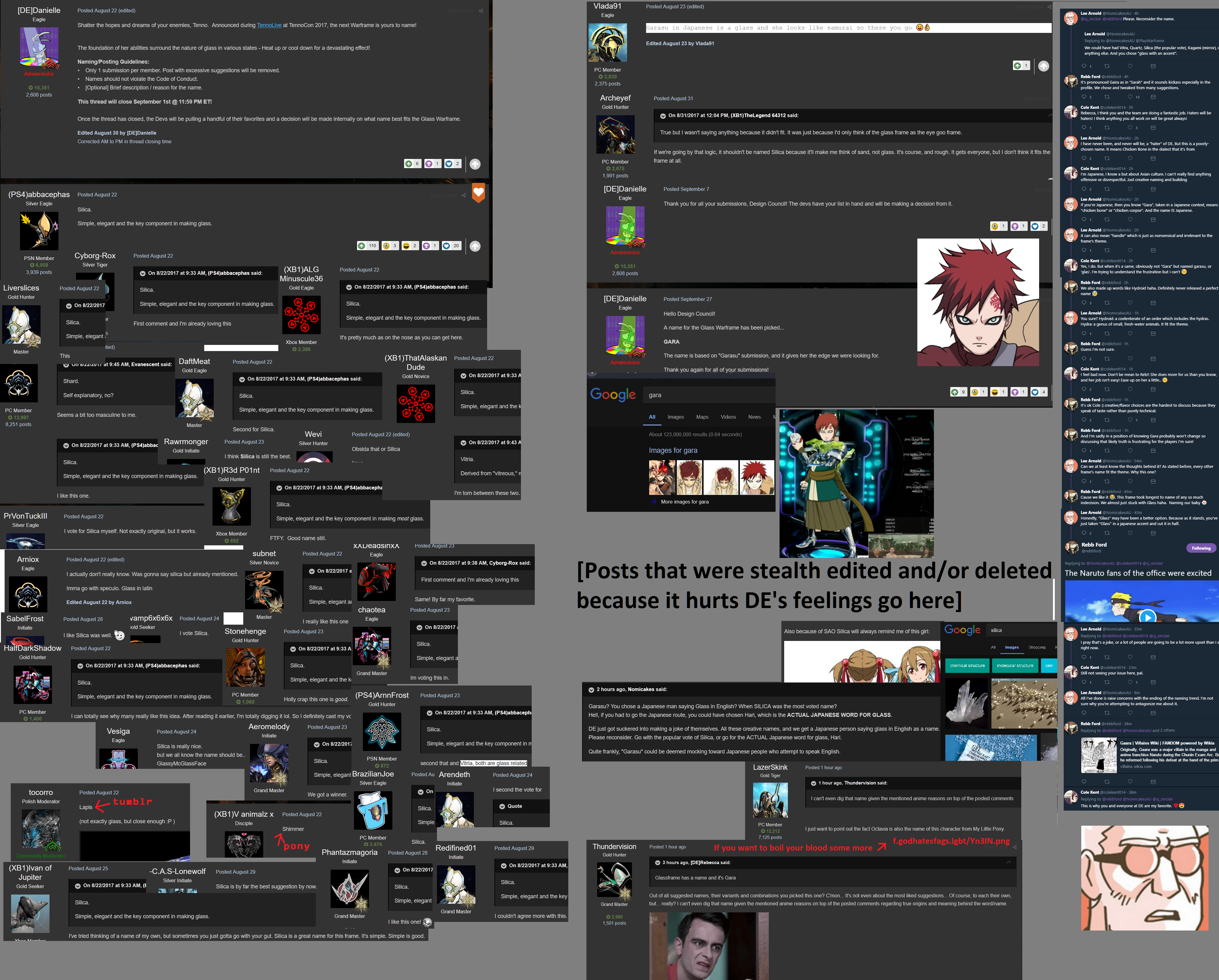This screenshot has height=980, width=1219.
Task: Open the TennoLive link in Danielle's post
Action: 269,26
